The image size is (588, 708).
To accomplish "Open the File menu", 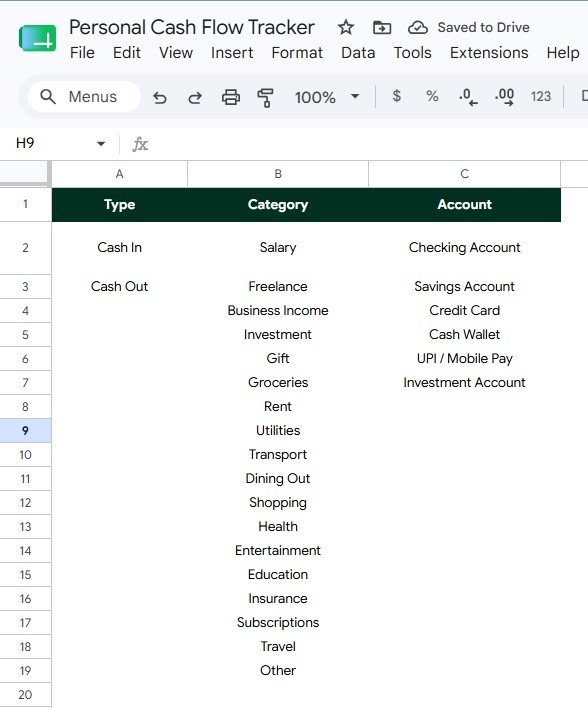I will [82, 53].
